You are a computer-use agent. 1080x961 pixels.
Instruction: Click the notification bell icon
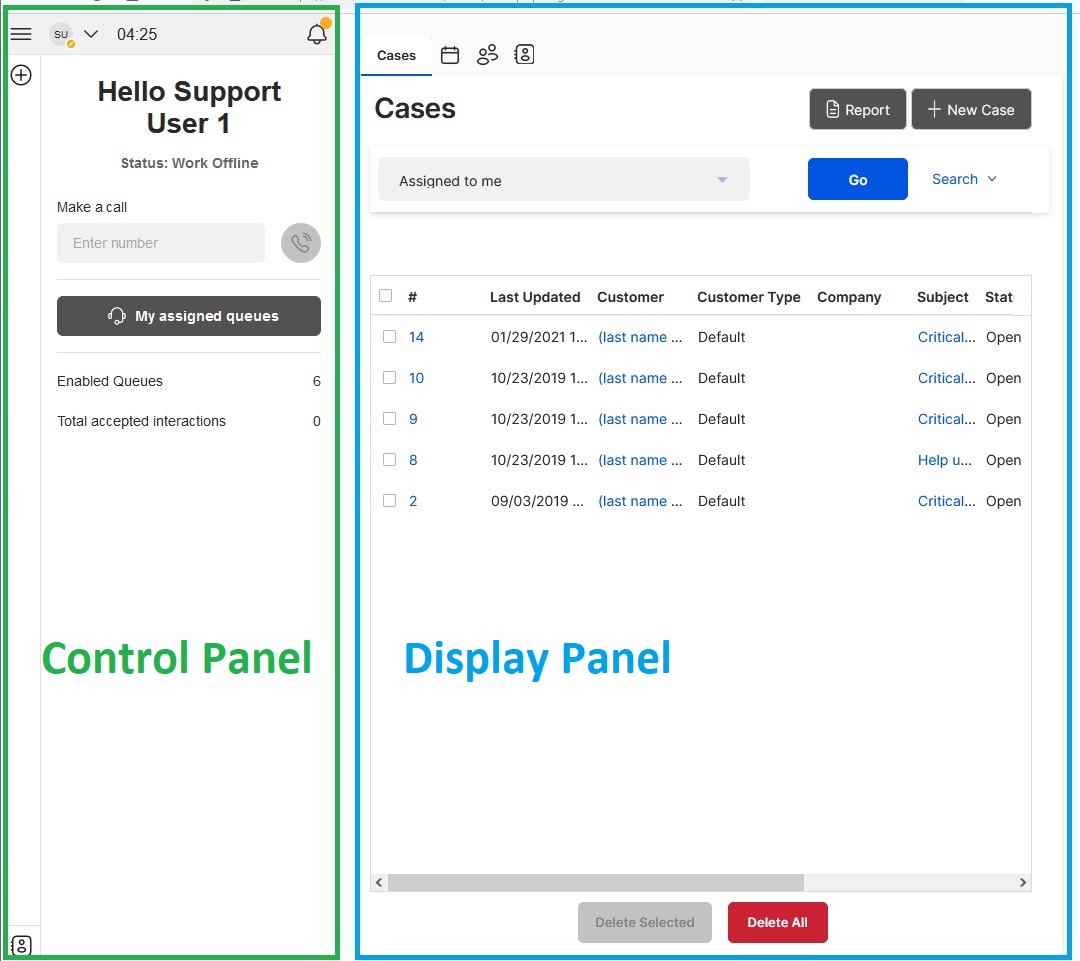317,34
